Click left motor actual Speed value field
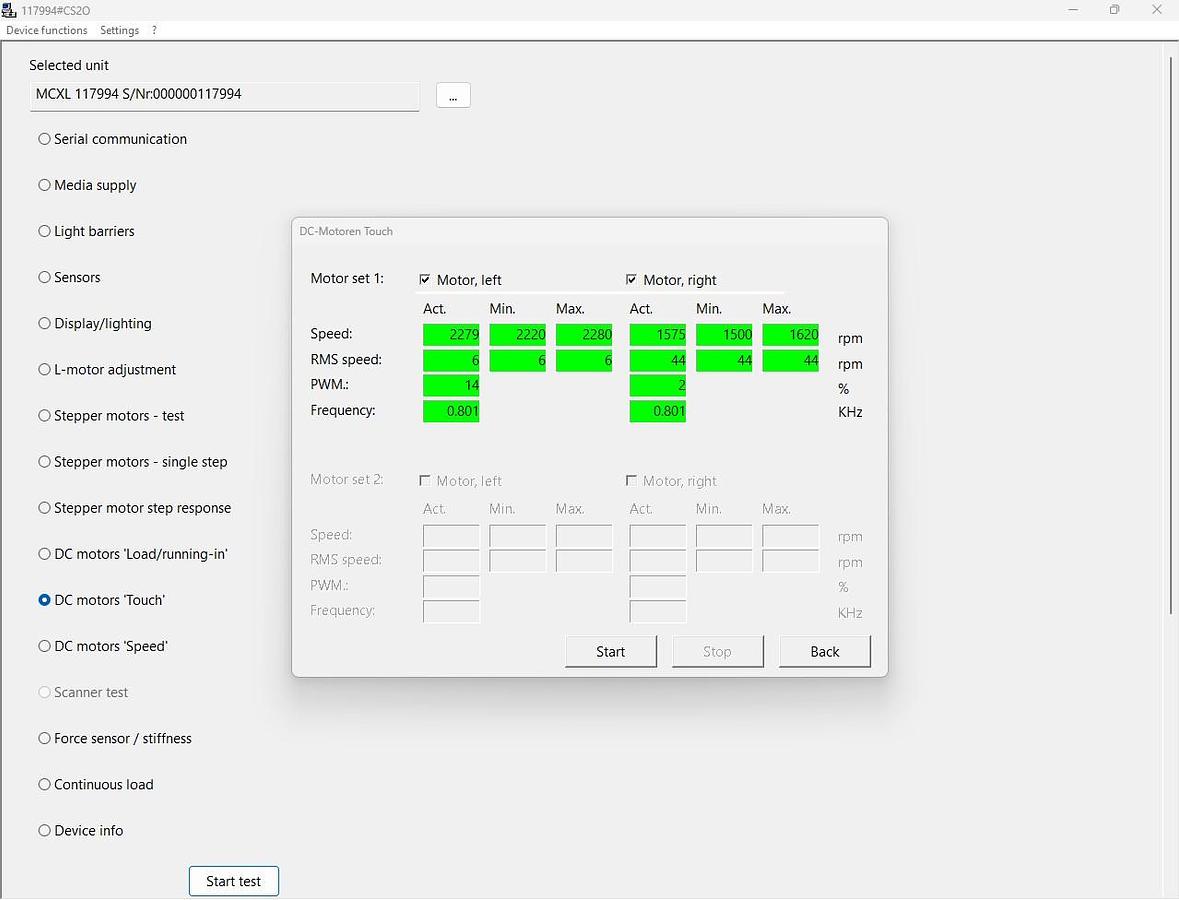The width and height of the screenshot is (1179, 900). (451, 335)
